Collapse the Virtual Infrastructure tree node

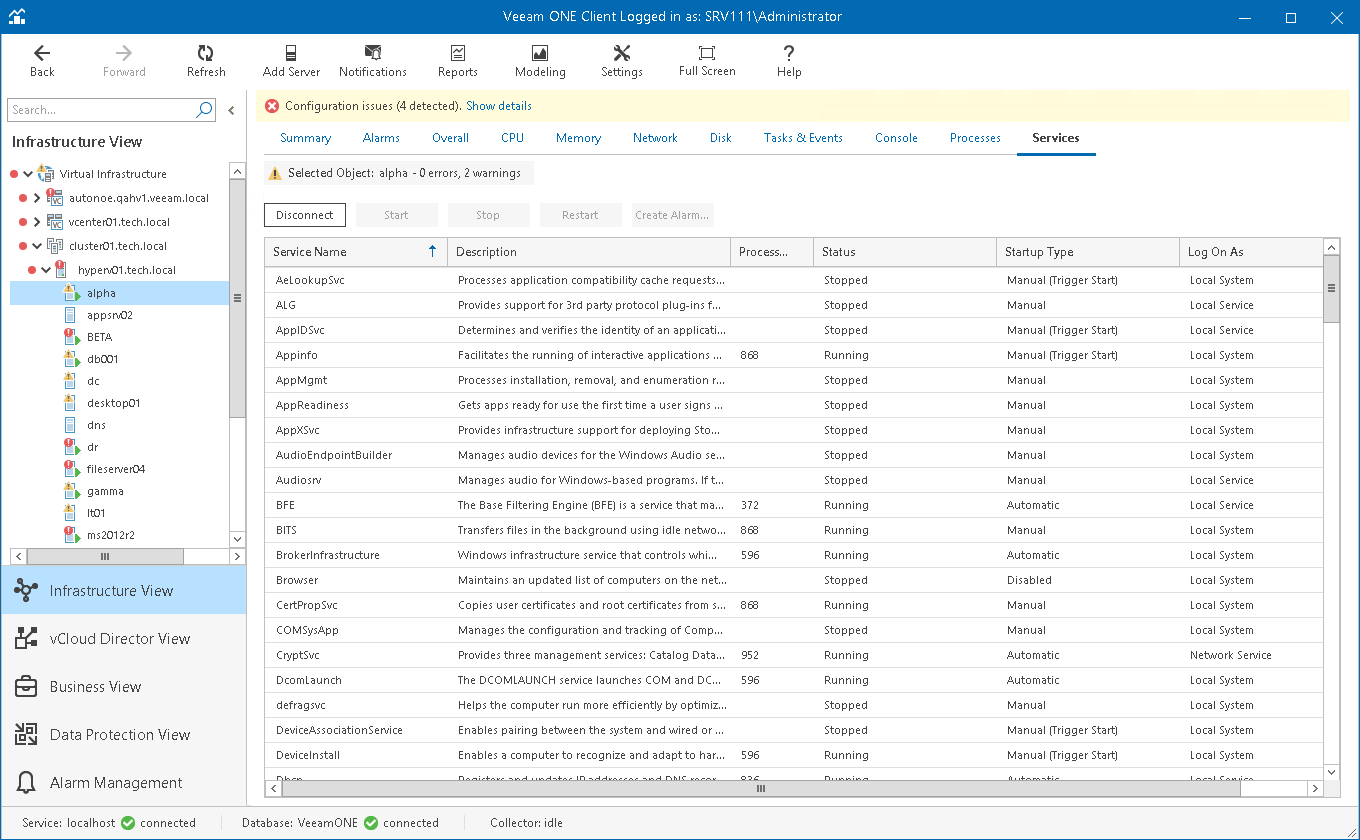[28, 174]
